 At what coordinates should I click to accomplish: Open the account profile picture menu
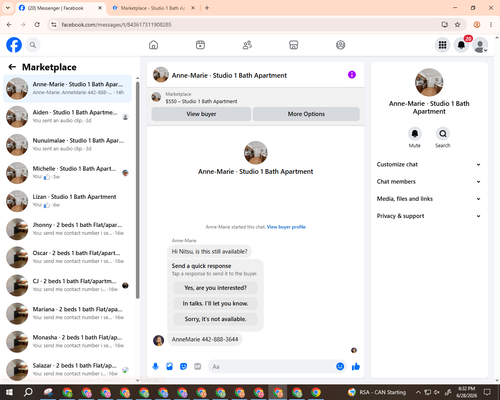pos(480,45)
